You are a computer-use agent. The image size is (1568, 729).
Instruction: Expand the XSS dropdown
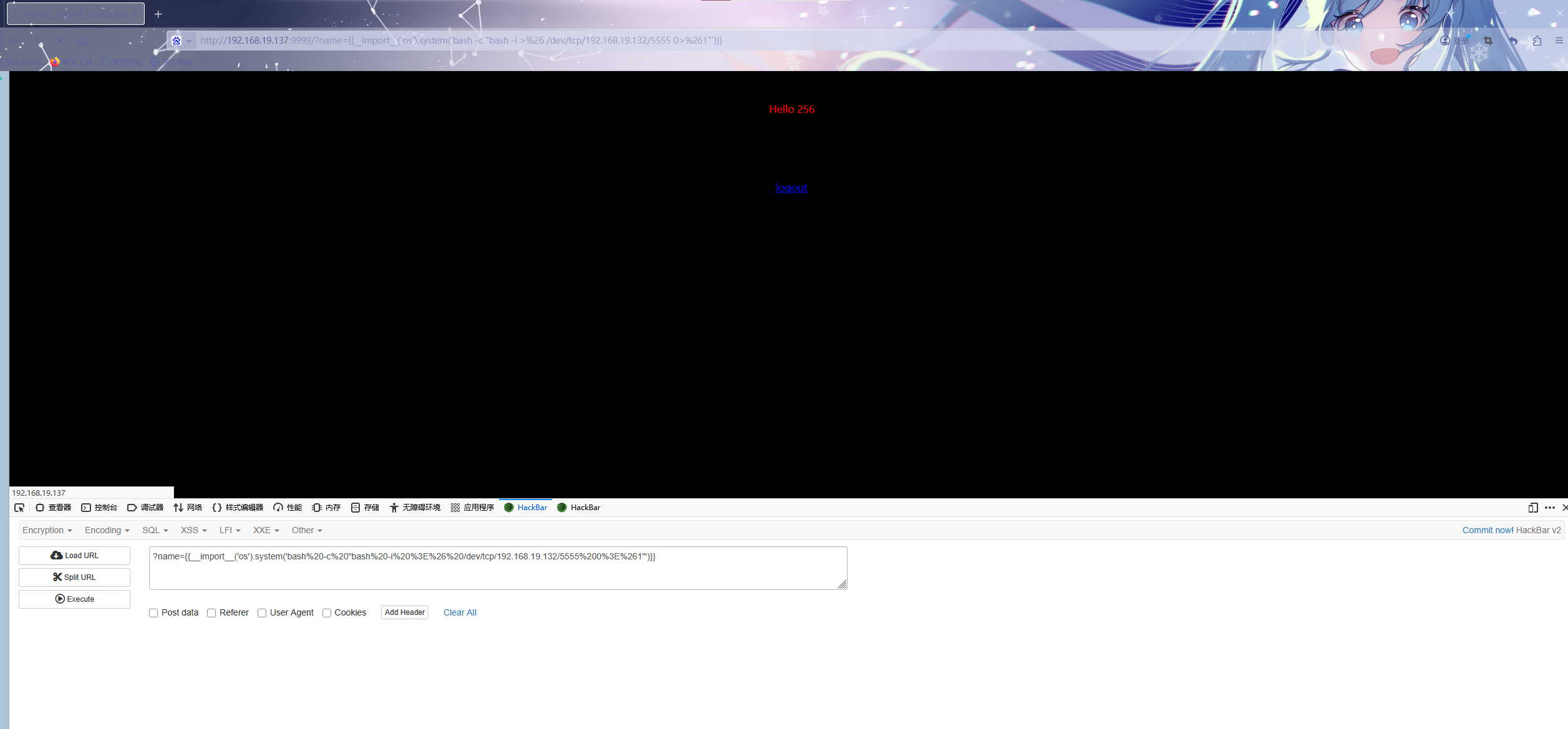pyautogui.click(x=193, y=530)
